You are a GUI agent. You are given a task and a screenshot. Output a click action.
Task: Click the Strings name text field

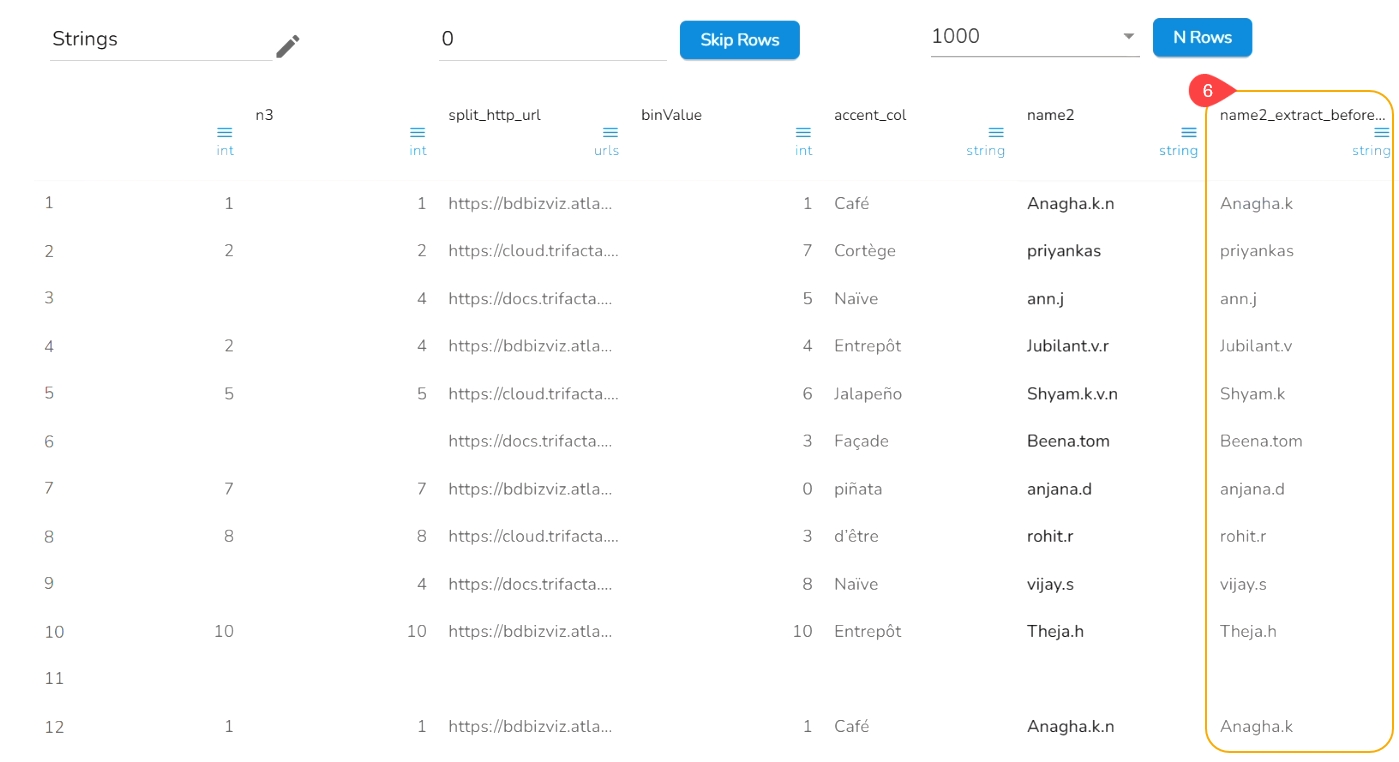point(160,40)
